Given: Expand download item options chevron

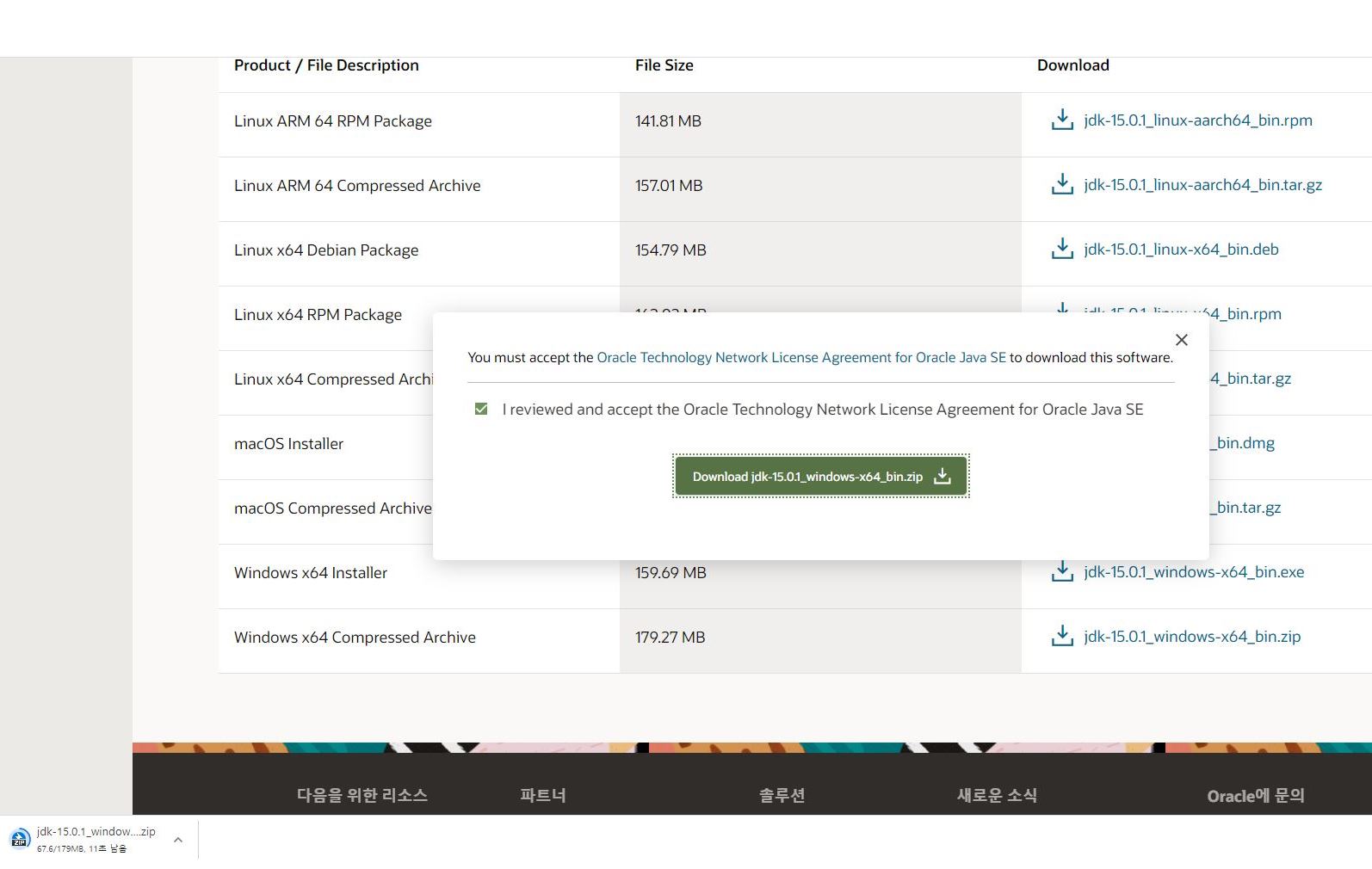Looking at the screenshot, I should point(178,840).
